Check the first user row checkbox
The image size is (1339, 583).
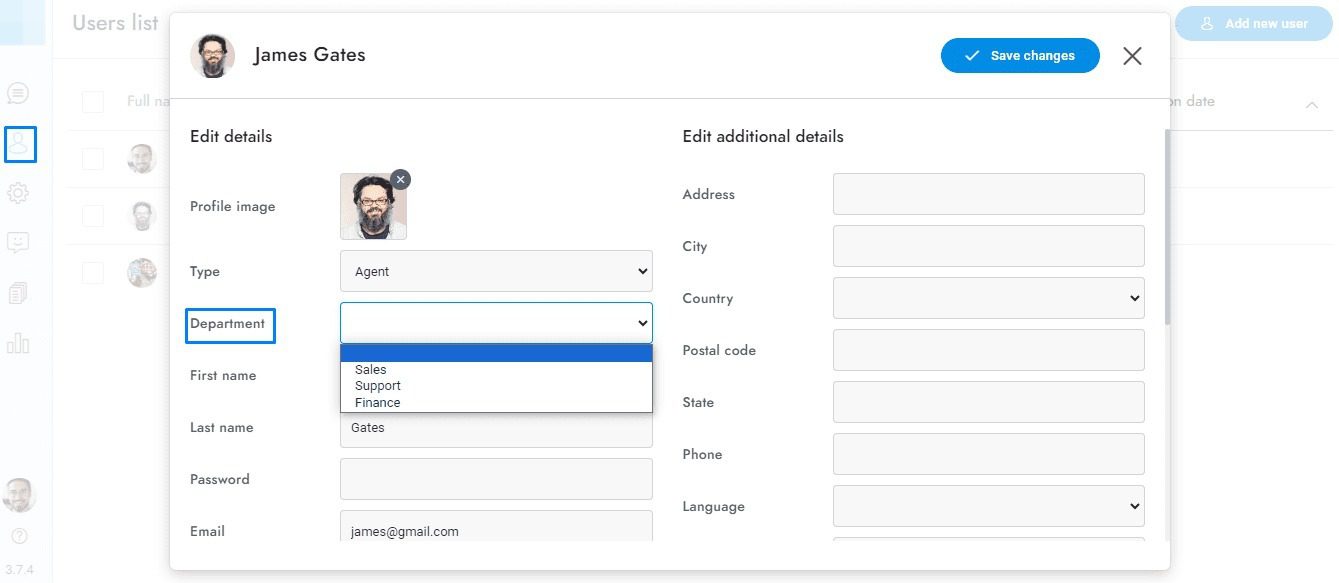coord(93,158)
